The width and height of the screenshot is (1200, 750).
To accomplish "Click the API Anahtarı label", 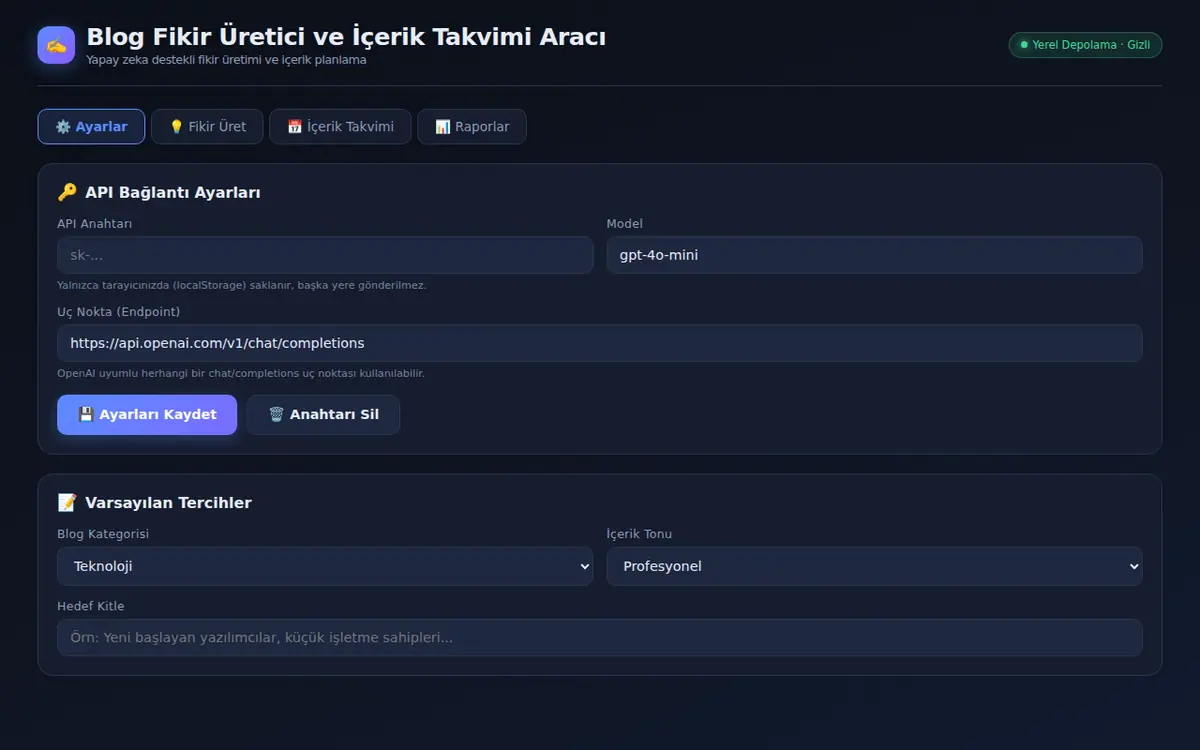I will pyautogui.click(x=95, y=224).
